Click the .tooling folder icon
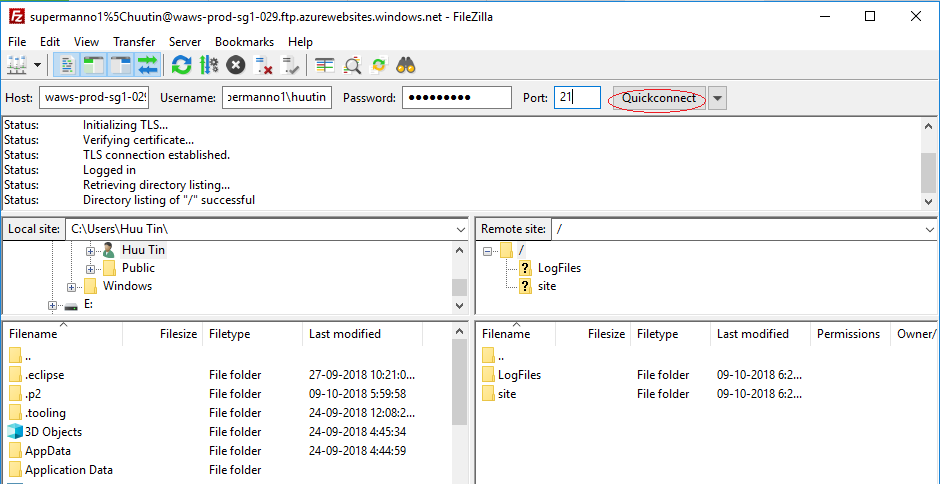Image resolution: width=940 pixels, height=484 pixels. (16, 413)
